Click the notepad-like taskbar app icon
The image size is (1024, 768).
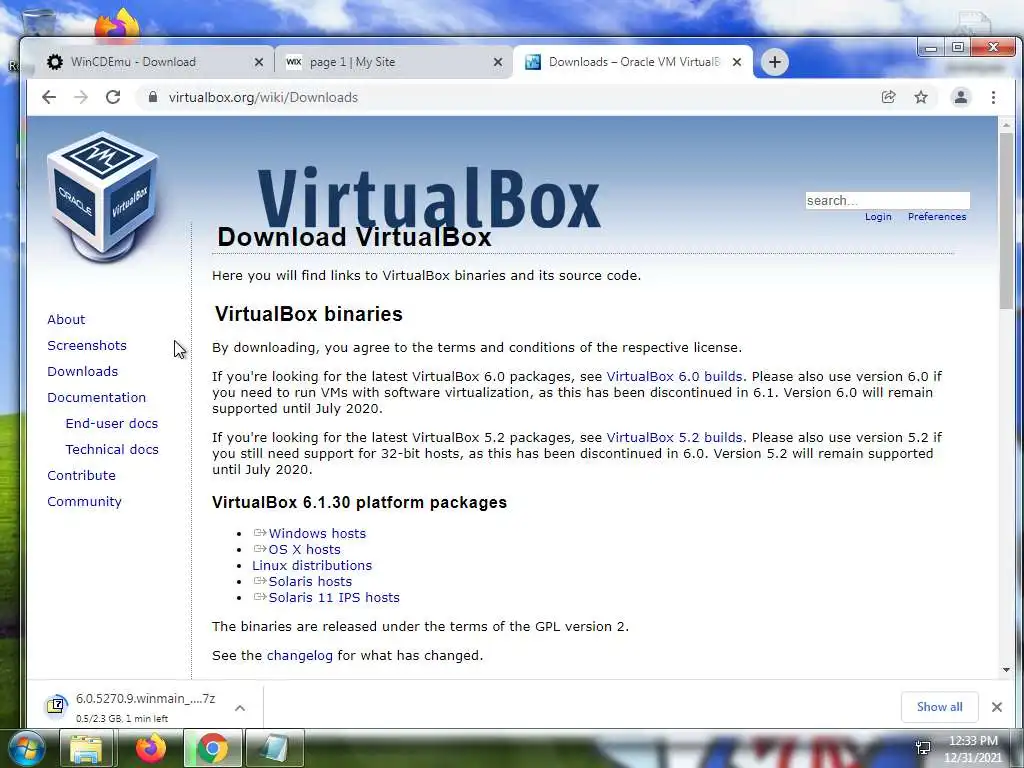tap(274, 748)
